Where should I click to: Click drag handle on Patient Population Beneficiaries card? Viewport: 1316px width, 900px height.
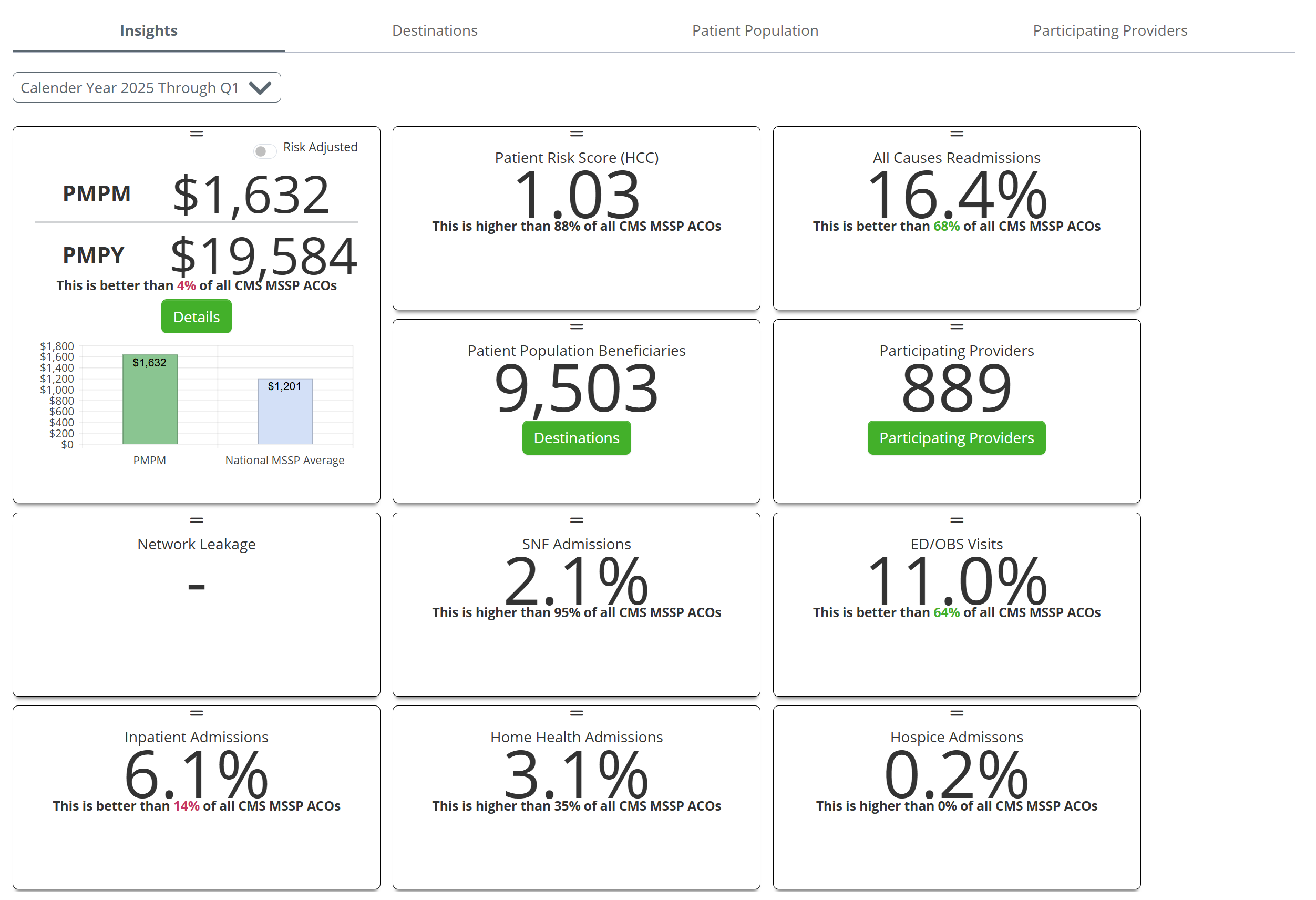(577, 327)
